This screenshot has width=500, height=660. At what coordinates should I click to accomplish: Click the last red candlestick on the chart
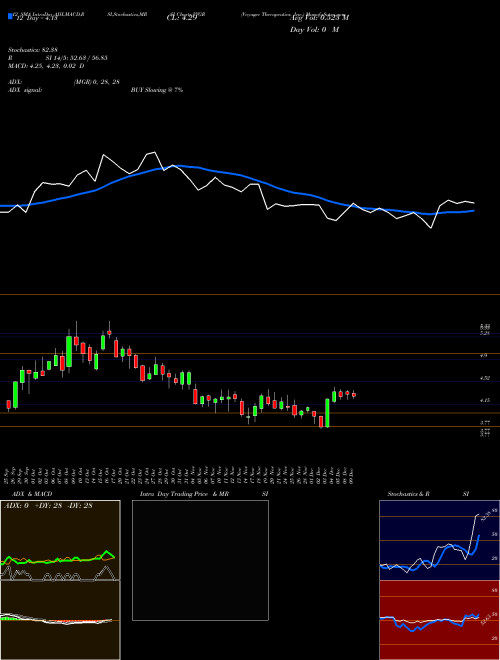[x=354, y=395]
